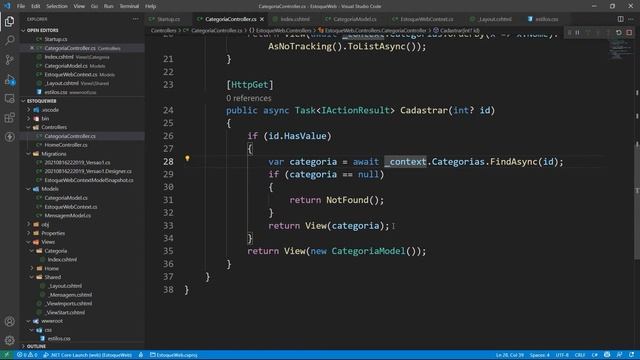This screenshot has width=640, height=360.
Task: Close the CategoriaController.cs tab
Action: tap(262, 19)
